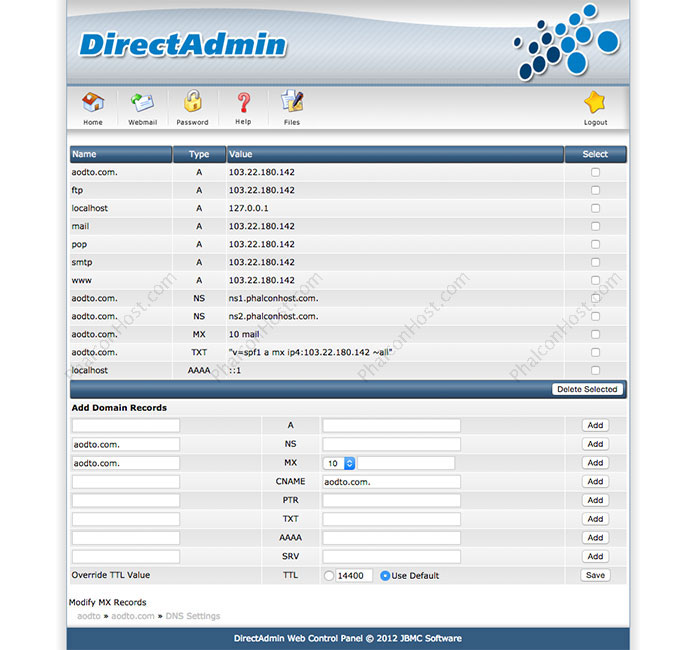
Task: Focus the PTR record value field
Action: (x=391, y=500)
